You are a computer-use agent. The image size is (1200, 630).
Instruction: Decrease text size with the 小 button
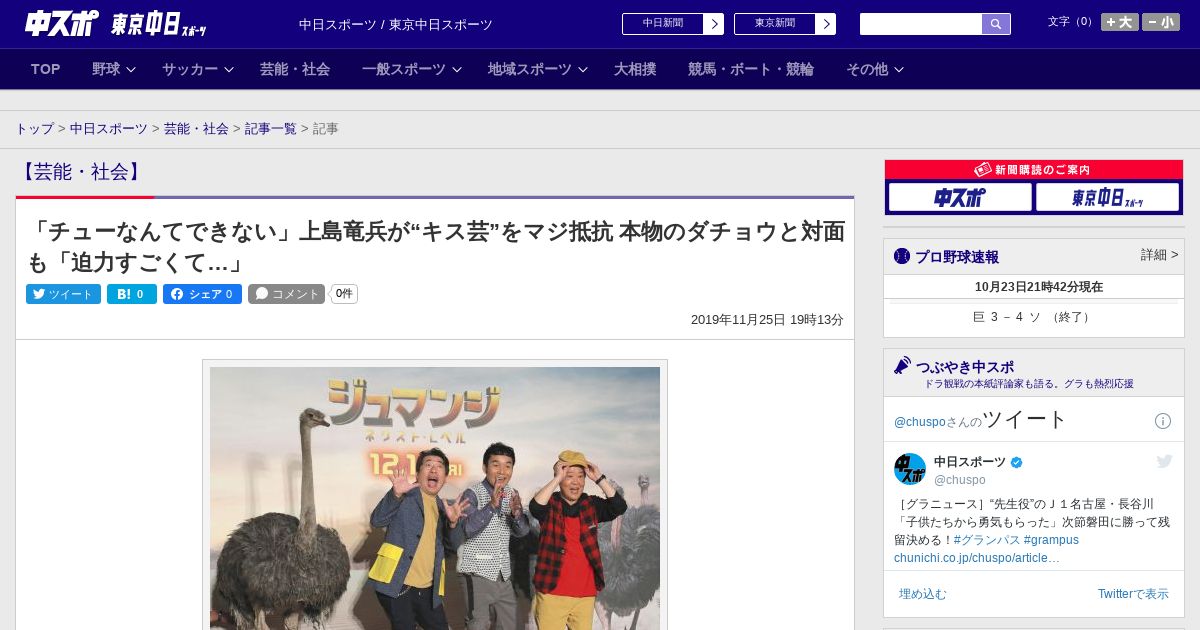(1161, 22)
